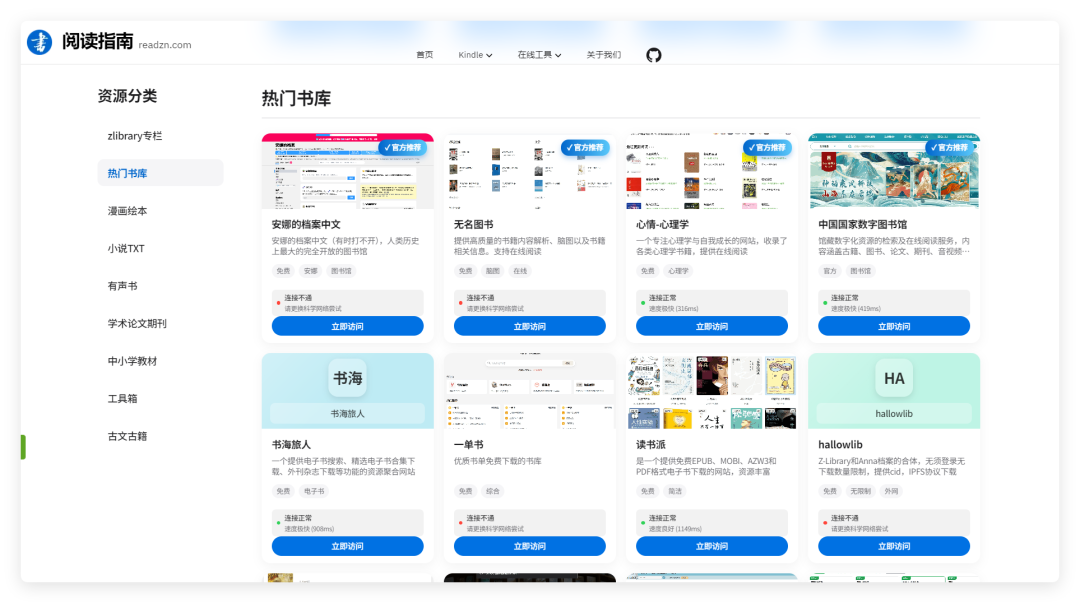Click the 综合 tag on 一单书
Image resolution: width=1080 pixels, height=603 pixels.
492,491
